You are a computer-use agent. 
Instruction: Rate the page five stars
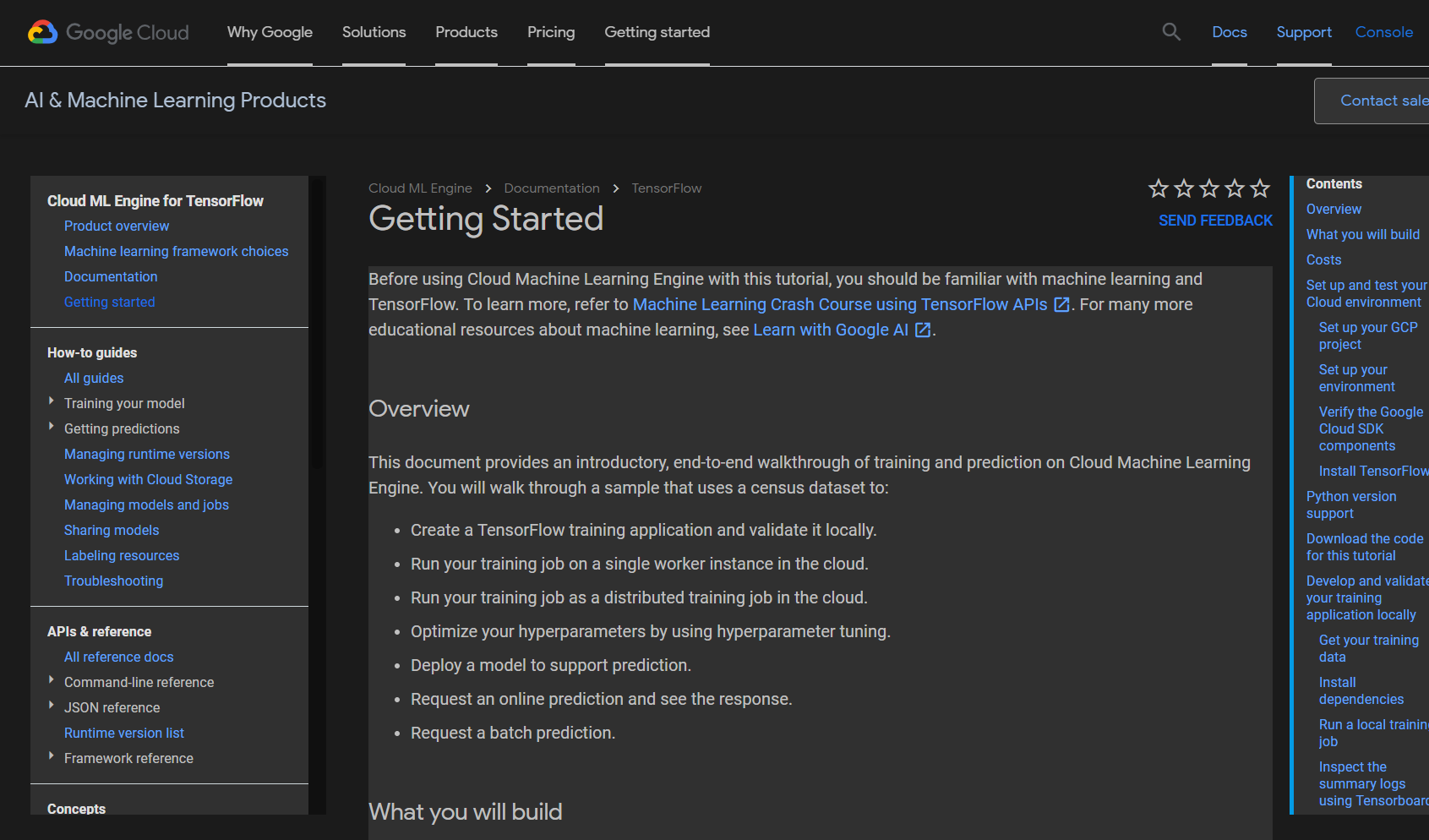1260,188
